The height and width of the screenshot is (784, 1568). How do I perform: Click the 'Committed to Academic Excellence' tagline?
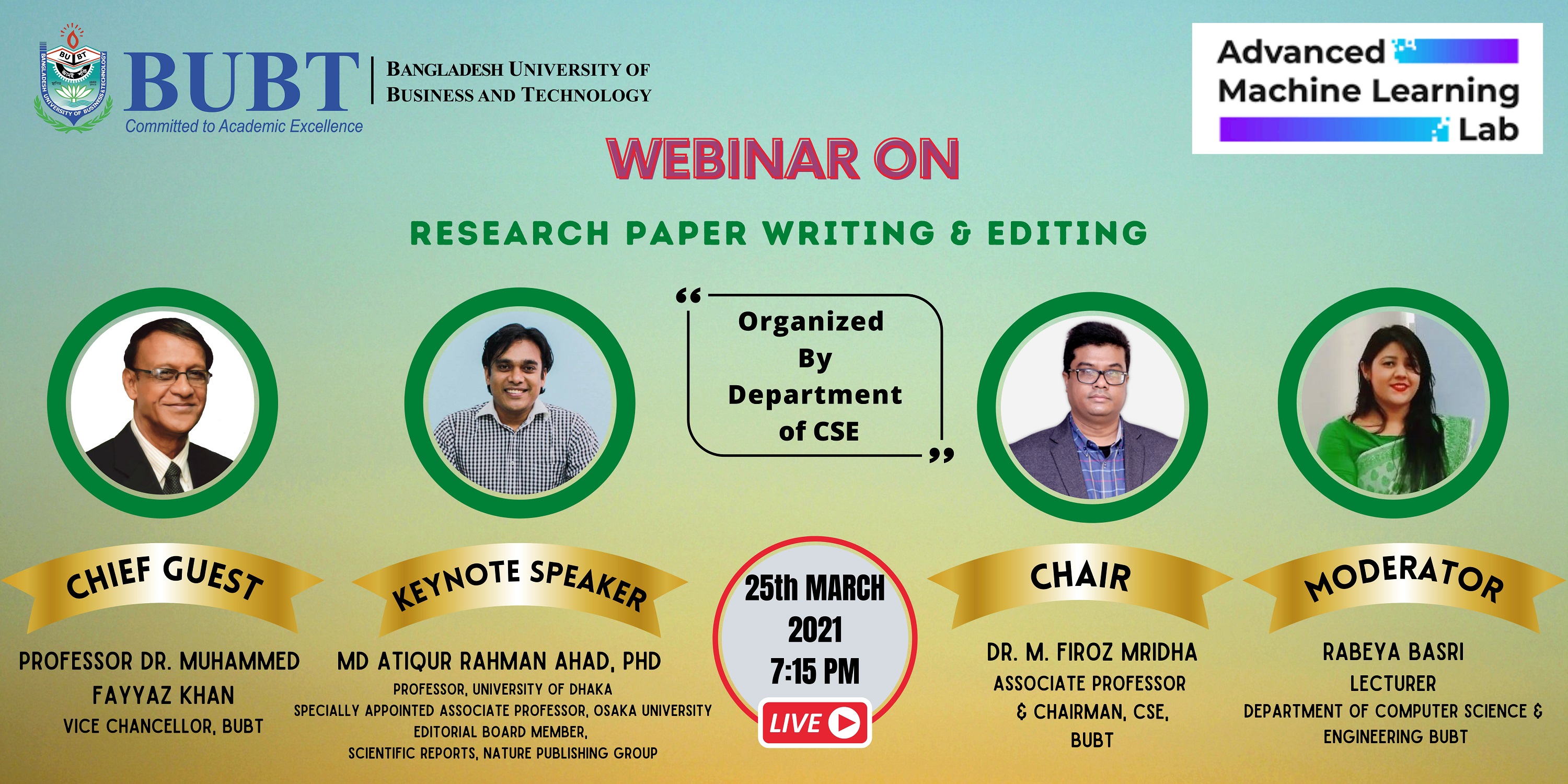click(244, 126)
